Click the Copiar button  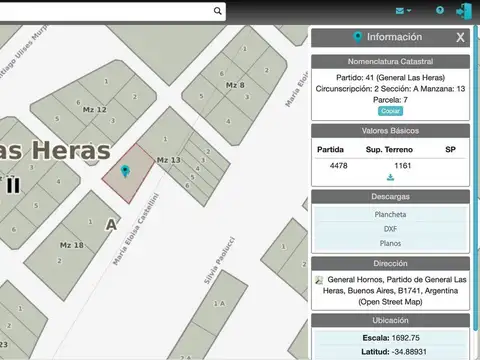pyautogui.click(x=390, y=111)
